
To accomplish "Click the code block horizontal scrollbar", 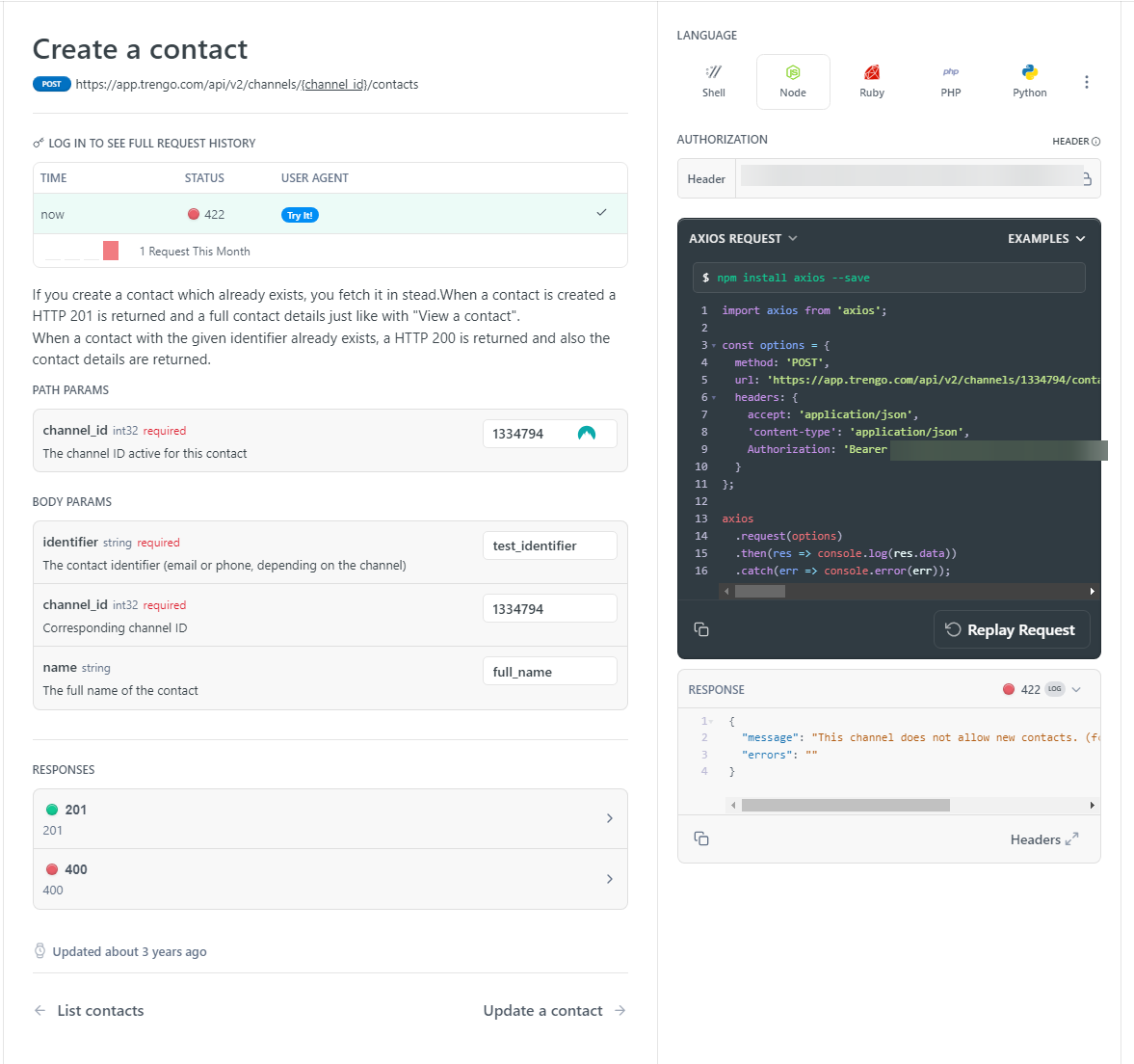I will pos(759,591).
